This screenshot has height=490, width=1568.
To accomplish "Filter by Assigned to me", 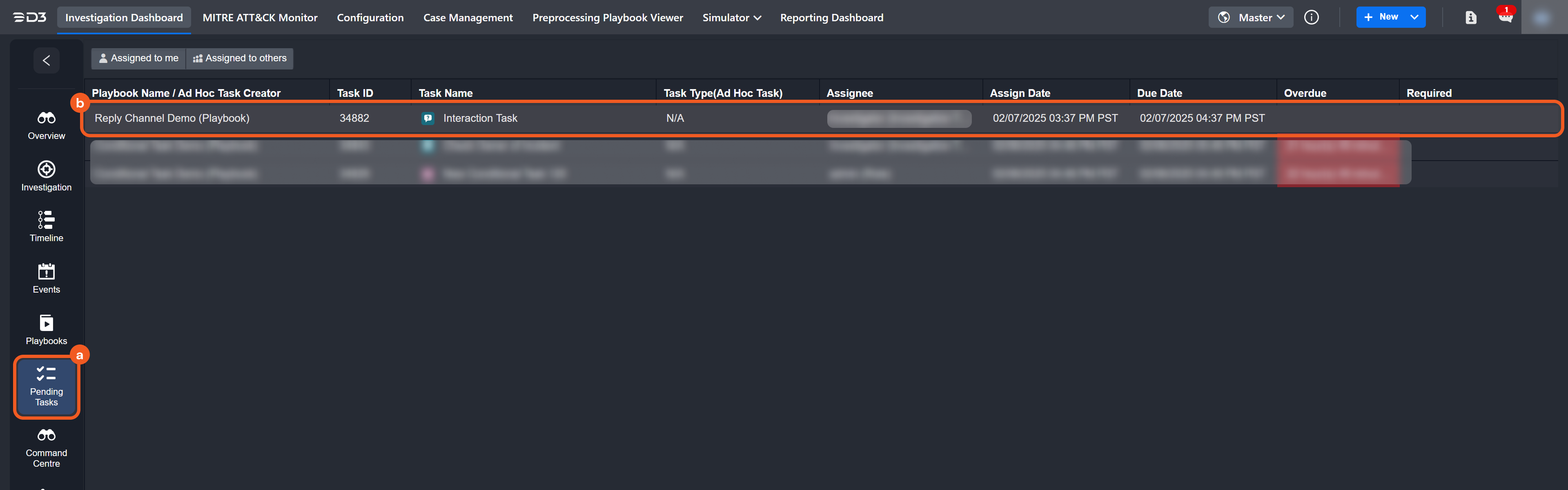I will point(138,58).
